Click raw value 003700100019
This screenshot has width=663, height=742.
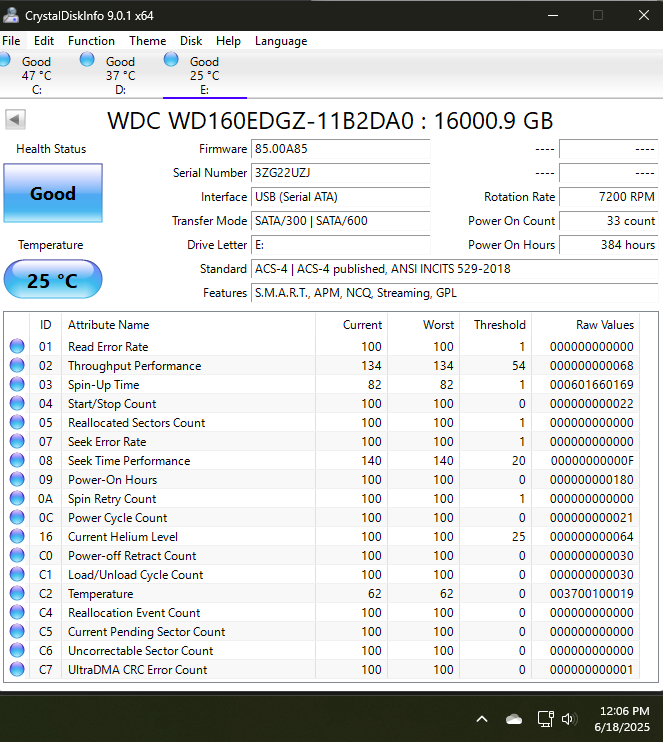pyautogui.click(x=592, y=593)
